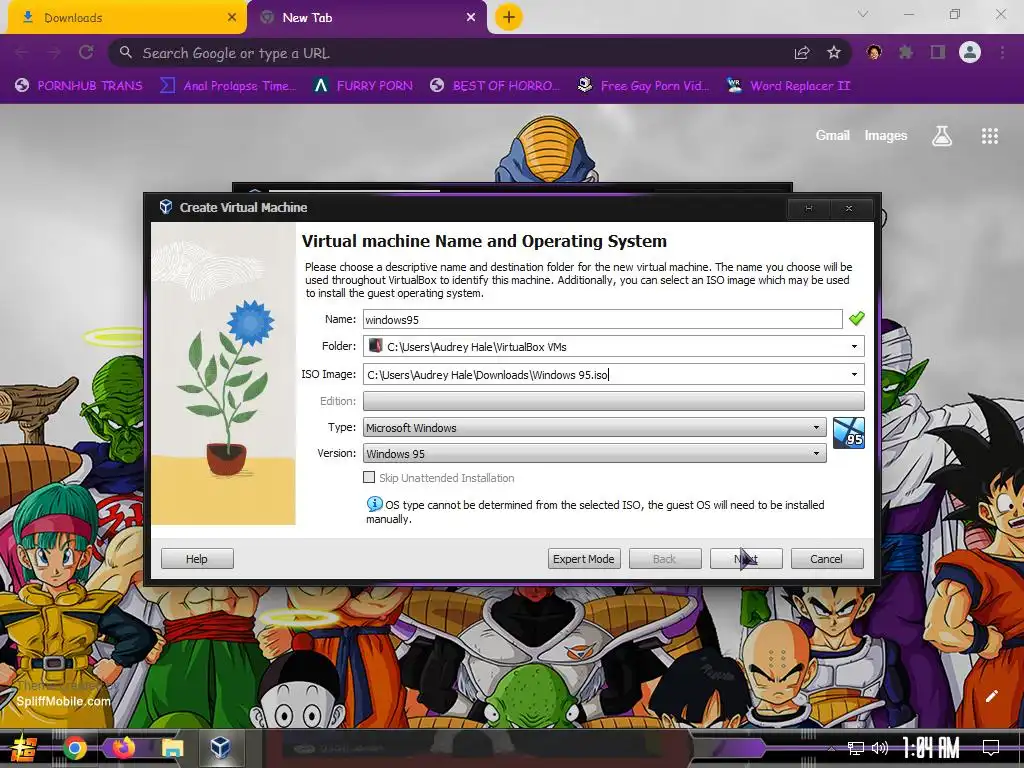
Task: Open the Search Labs flask icon
Action: (942, 136)
